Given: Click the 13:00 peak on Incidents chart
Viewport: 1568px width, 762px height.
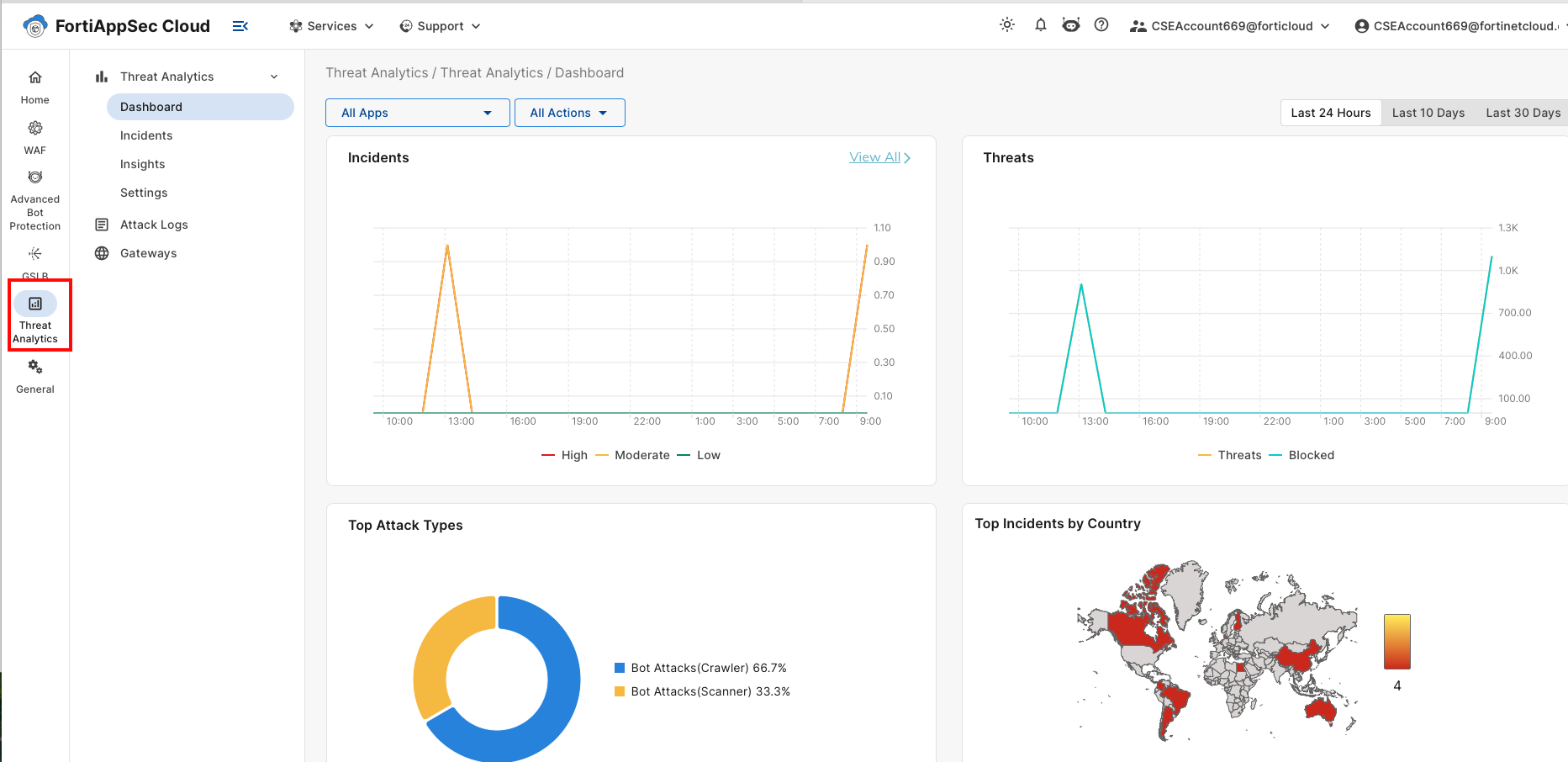Looking at the screenshot, I should pos(447,245).
